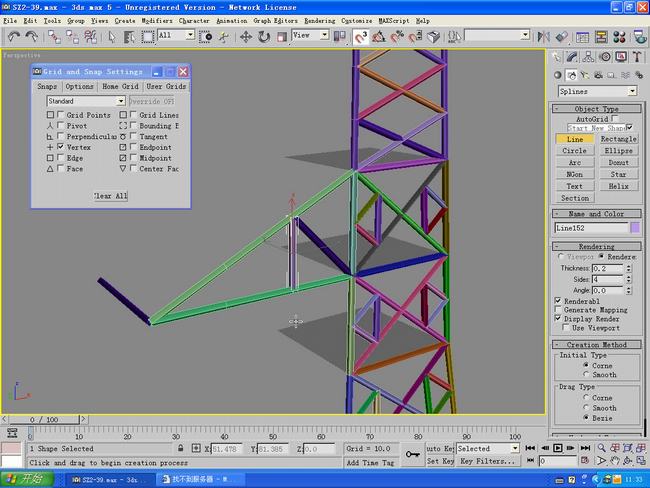Open the Selected key mode dropdown
Image resolution: width=650 pixels, height=488 pixels.
[x=488, y=448]
